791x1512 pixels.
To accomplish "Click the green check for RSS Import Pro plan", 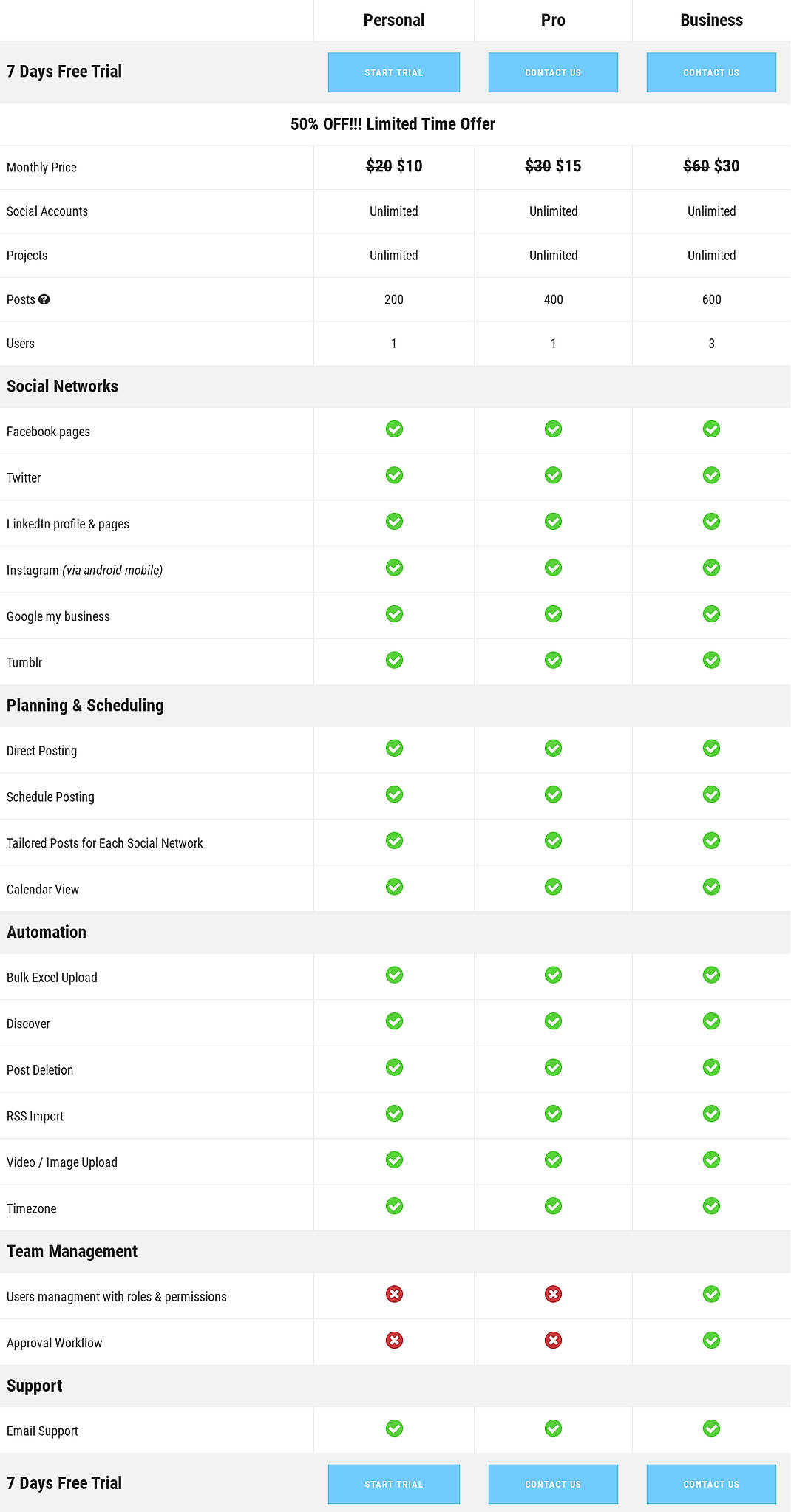I will pyautogui.click(x=553, y=1114).
